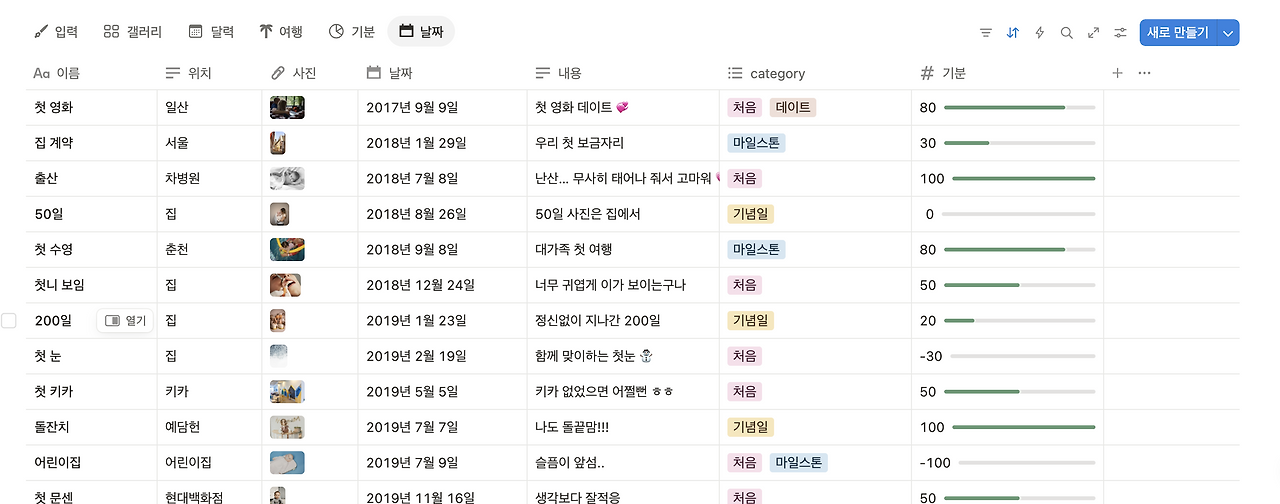
Task: Open the photo thumbnail for 집 계약
Action: (x=278, y=143)
